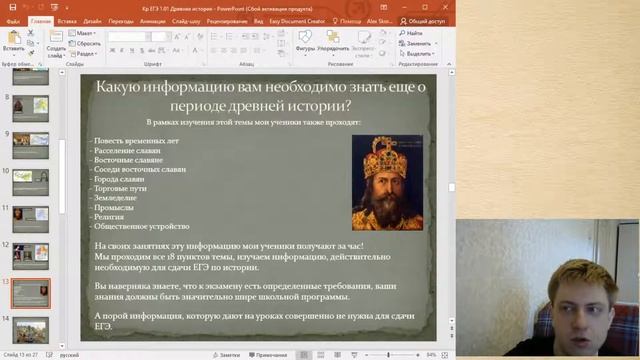Select slide 14 thumbnail
This screenshot has width=640, height=360.
31,330
